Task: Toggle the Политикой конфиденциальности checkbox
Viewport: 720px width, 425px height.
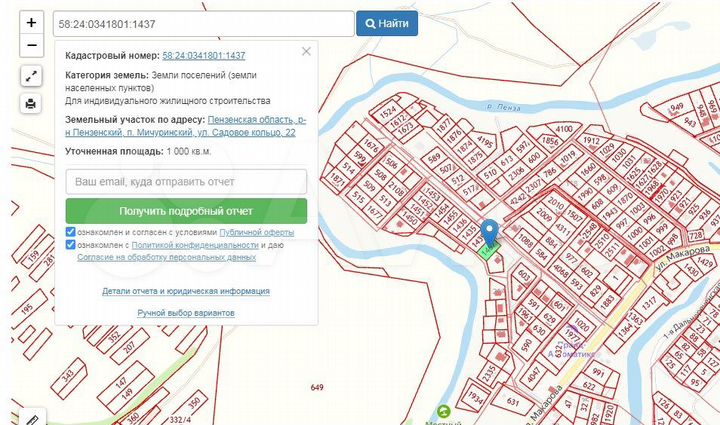Action: [70, 244]
